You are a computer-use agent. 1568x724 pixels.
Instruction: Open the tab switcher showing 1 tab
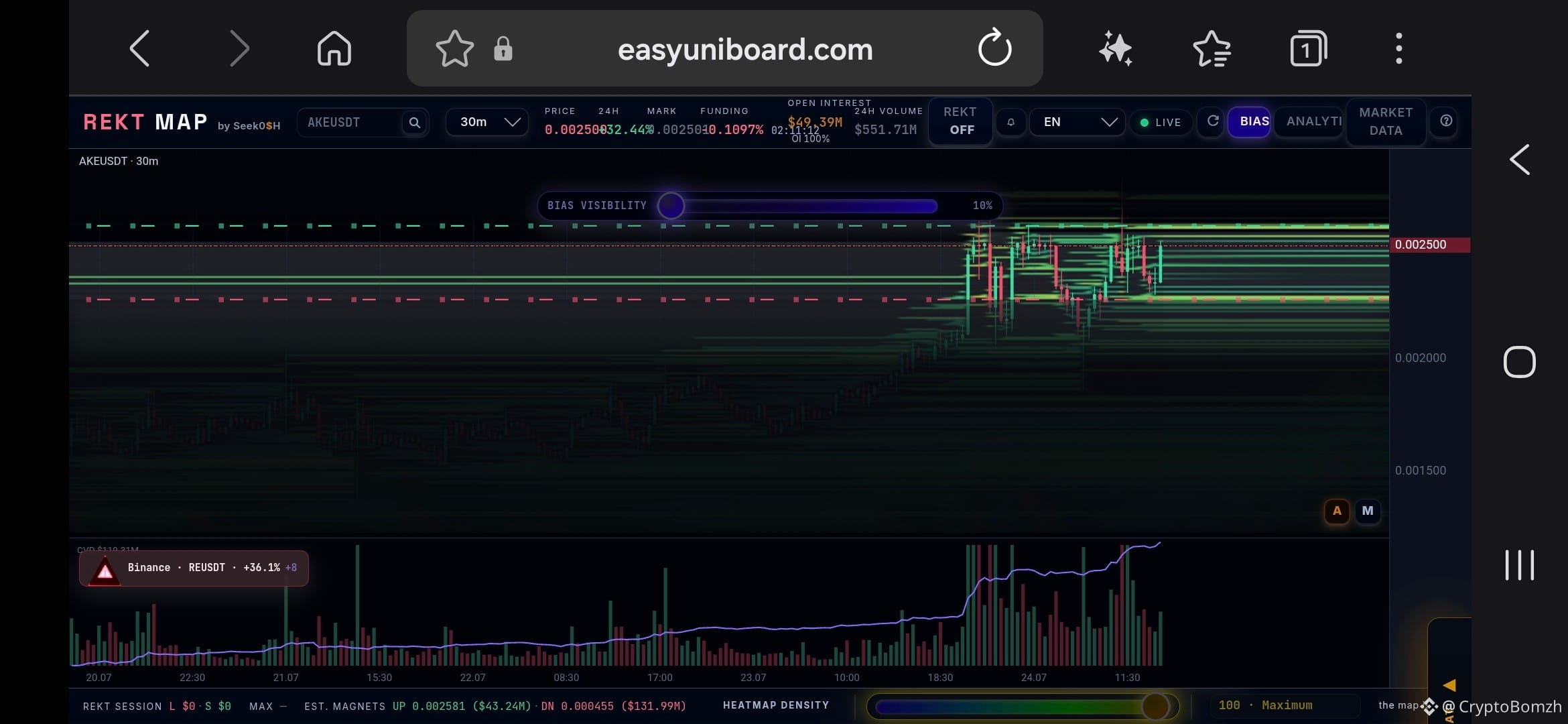(x=1308, y=48)
